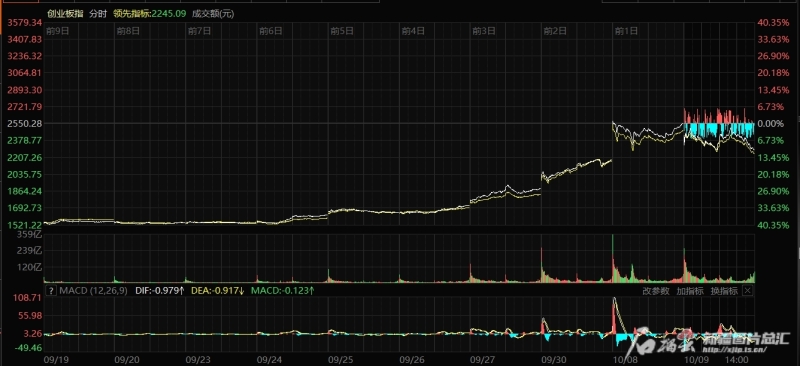The height and width of the screenshot is (366, 800).
Task: Select the 前6日 day marker
Action: pos(270,31)
